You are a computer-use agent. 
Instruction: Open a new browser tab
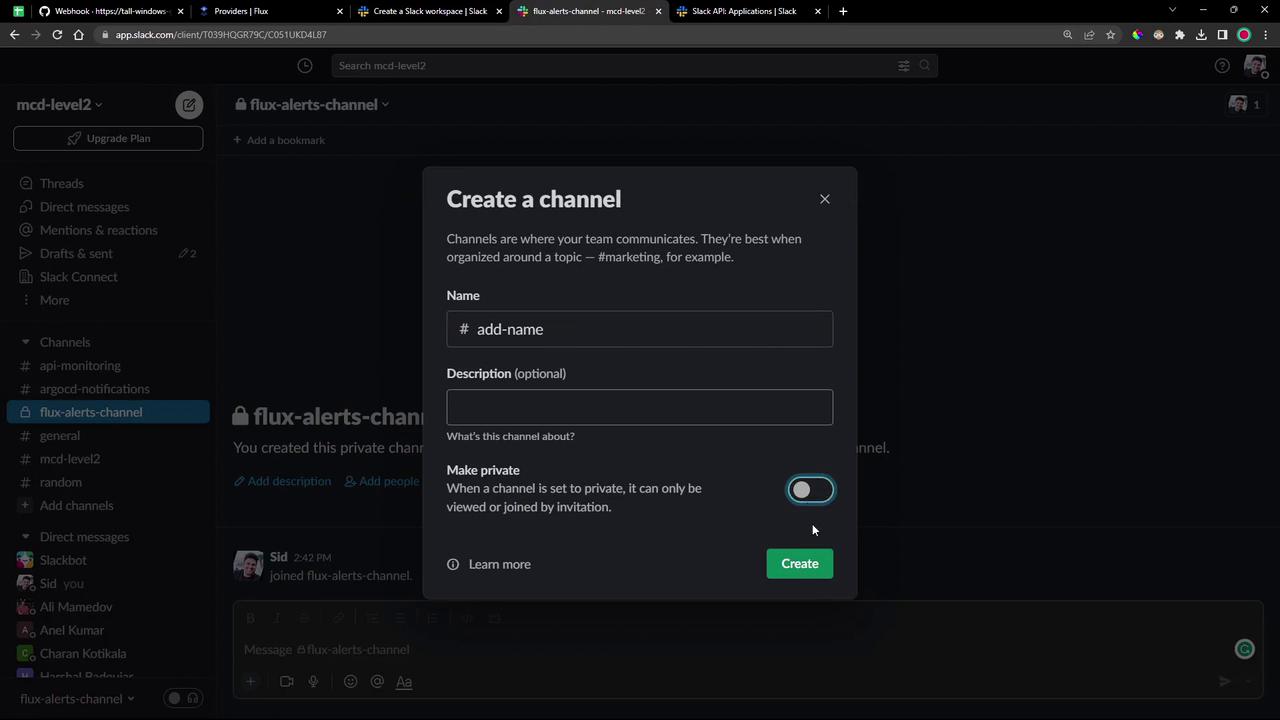pyautogui.click(x=843, y=11)
